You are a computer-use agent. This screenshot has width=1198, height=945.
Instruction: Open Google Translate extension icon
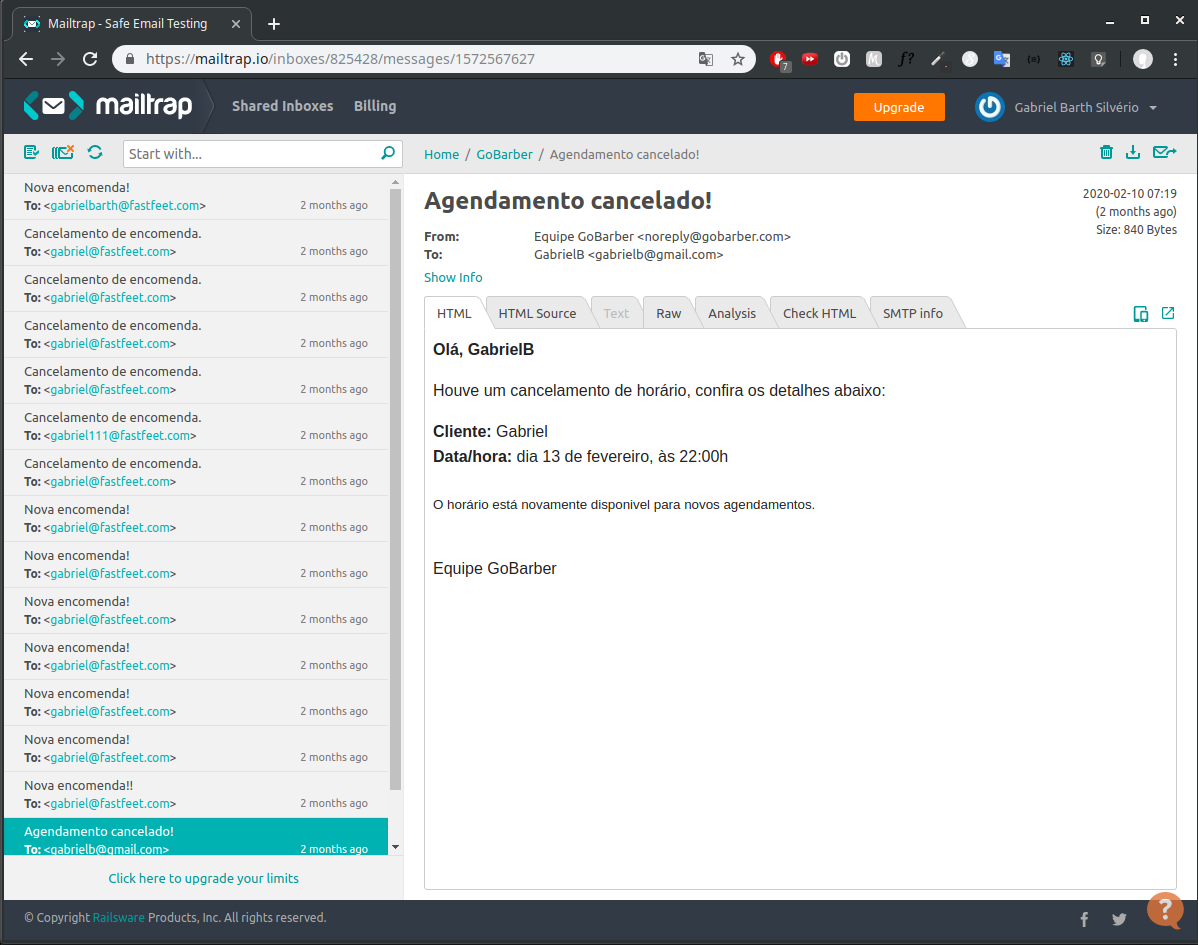[1002, 59]
